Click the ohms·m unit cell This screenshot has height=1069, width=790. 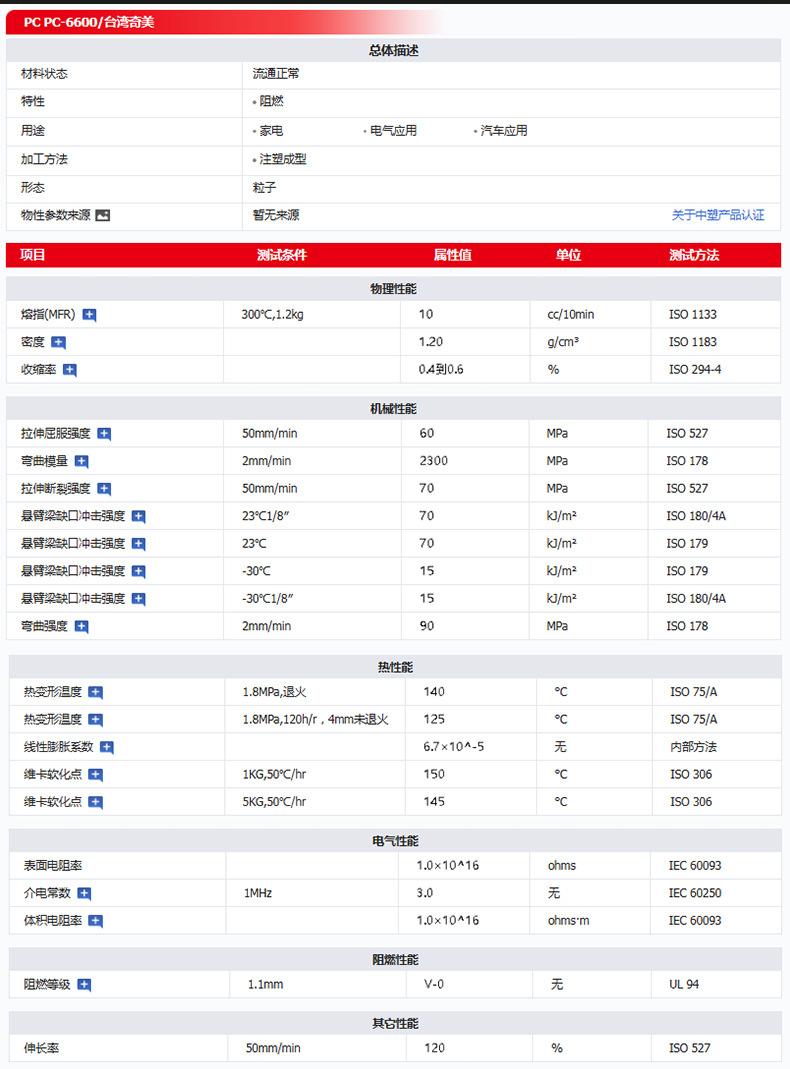[x=568, y=920]
